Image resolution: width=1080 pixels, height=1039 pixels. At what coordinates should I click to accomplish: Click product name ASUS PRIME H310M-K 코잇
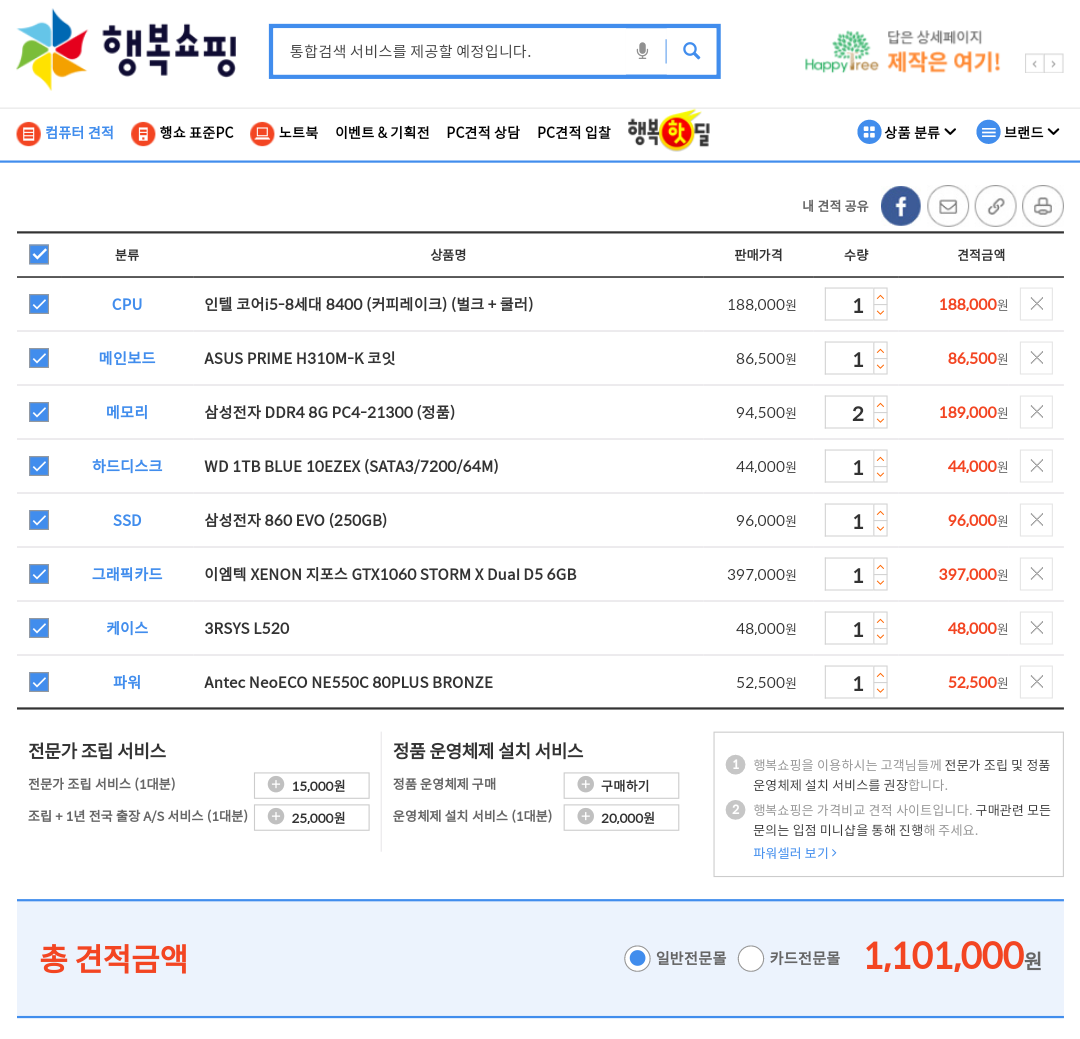tap(300, 358)
